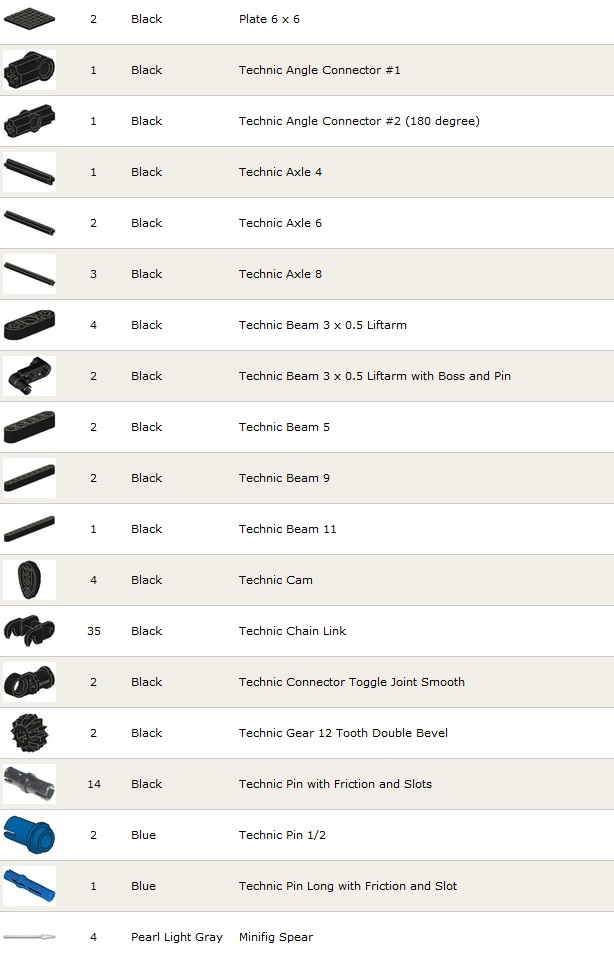Click the Minifig Spear part image
614x955 pixels.
point(29,937)
